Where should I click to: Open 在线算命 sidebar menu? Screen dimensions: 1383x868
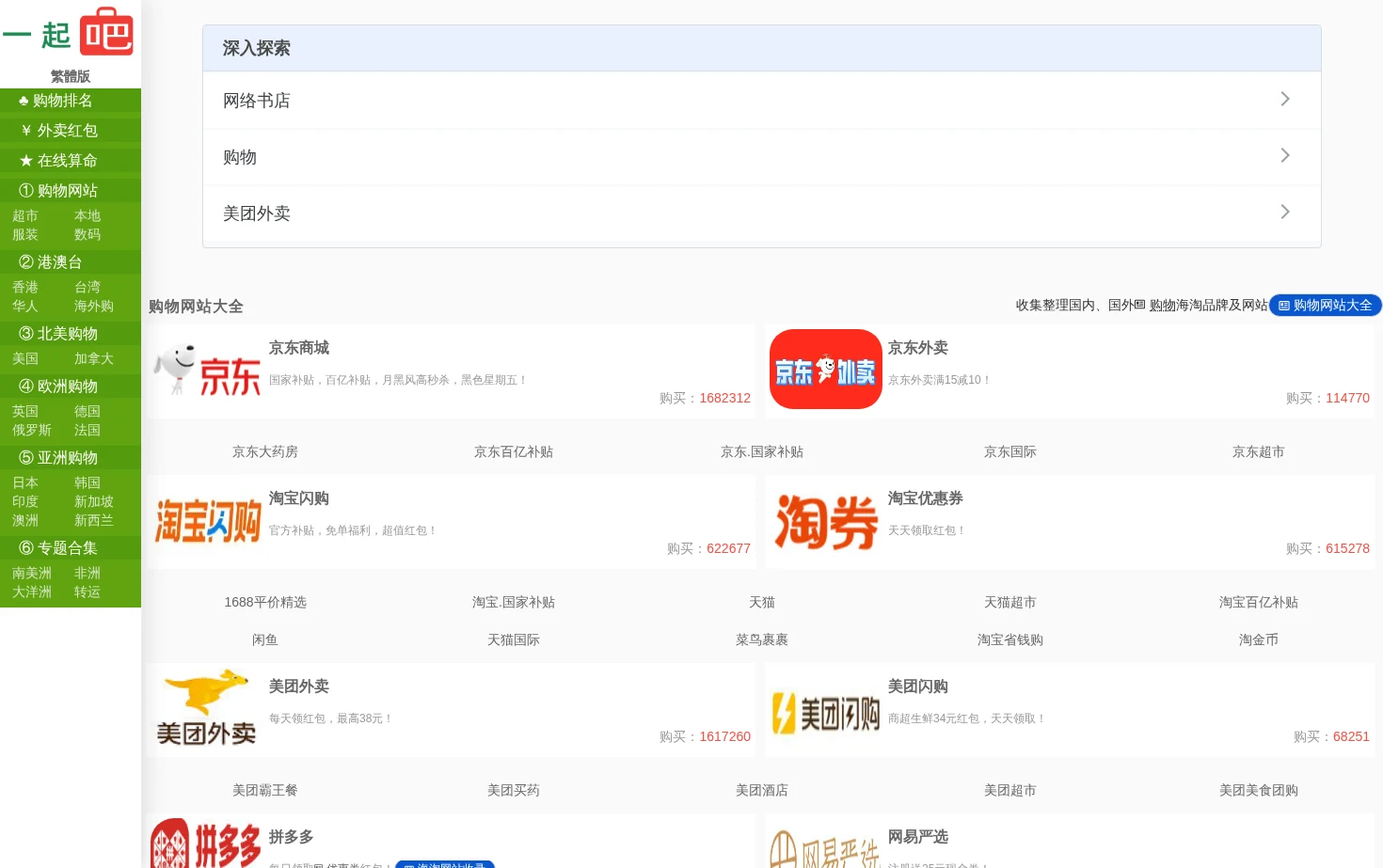71,161
